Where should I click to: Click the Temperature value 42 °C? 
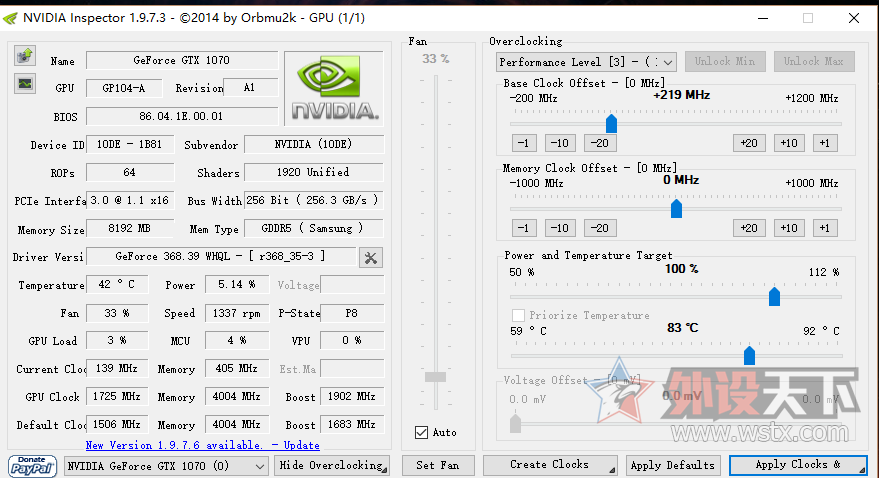tap(117, 285)
